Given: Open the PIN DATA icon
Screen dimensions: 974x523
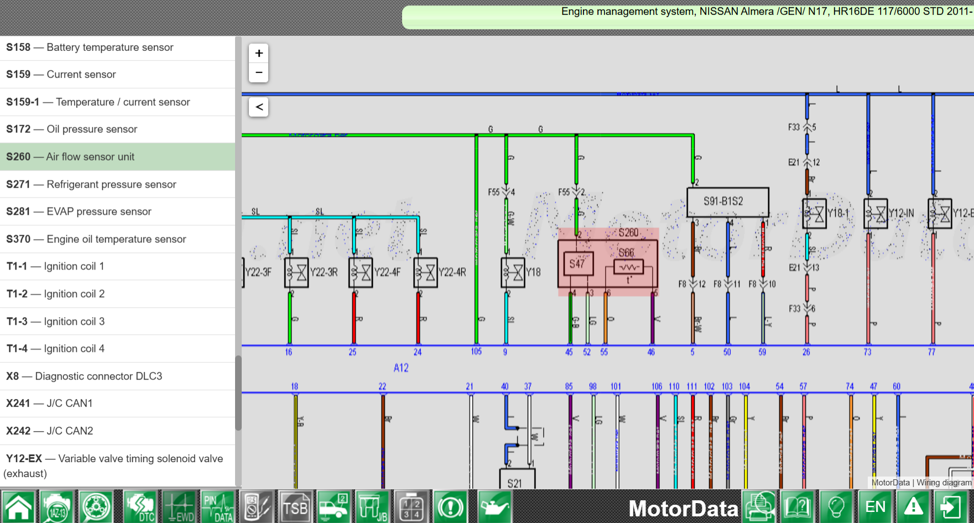Looking at the screenshot, I should pyautogui.click(x=217, y=506).
